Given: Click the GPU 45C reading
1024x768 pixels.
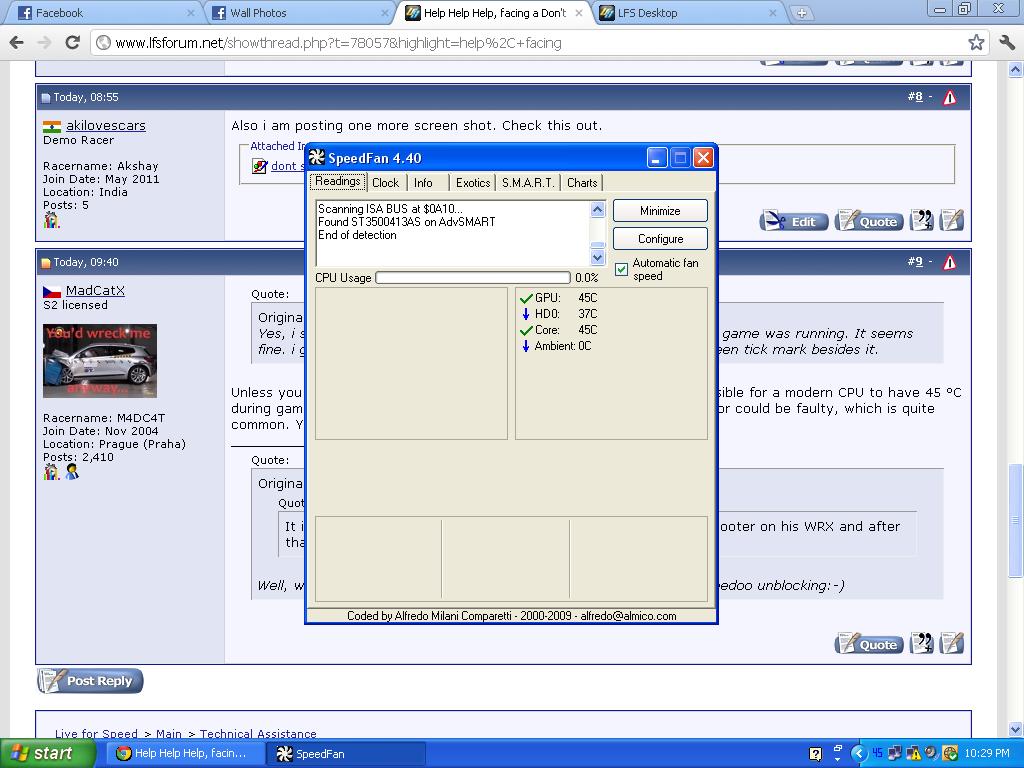Looking at the screenshot, I should click(x=559, y=298).
